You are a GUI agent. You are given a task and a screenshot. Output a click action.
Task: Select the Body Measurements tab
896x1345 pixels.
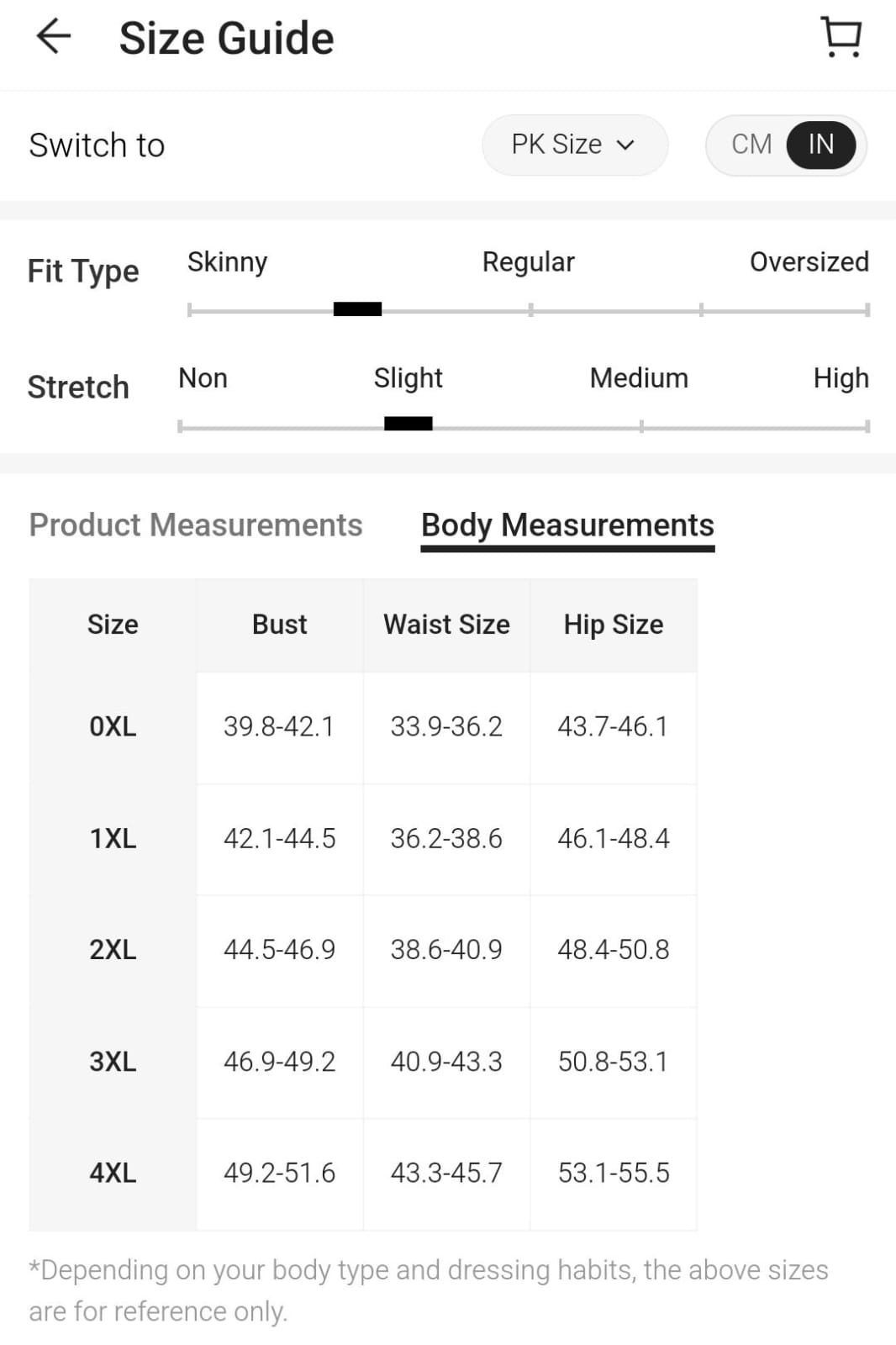[567, 525]
